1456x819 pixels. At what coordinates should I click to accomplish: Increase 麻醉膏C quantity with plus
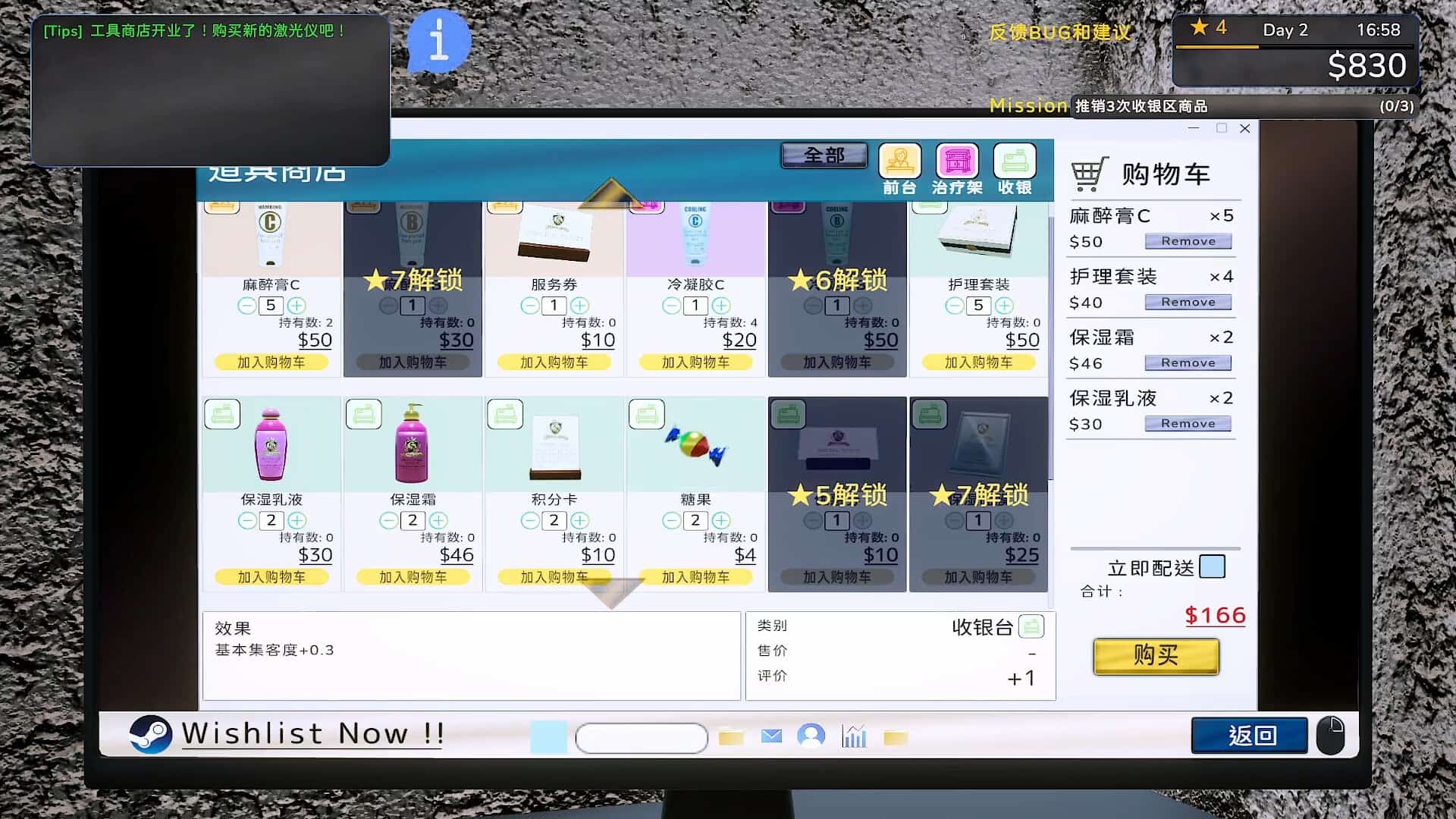click(297, 306)
